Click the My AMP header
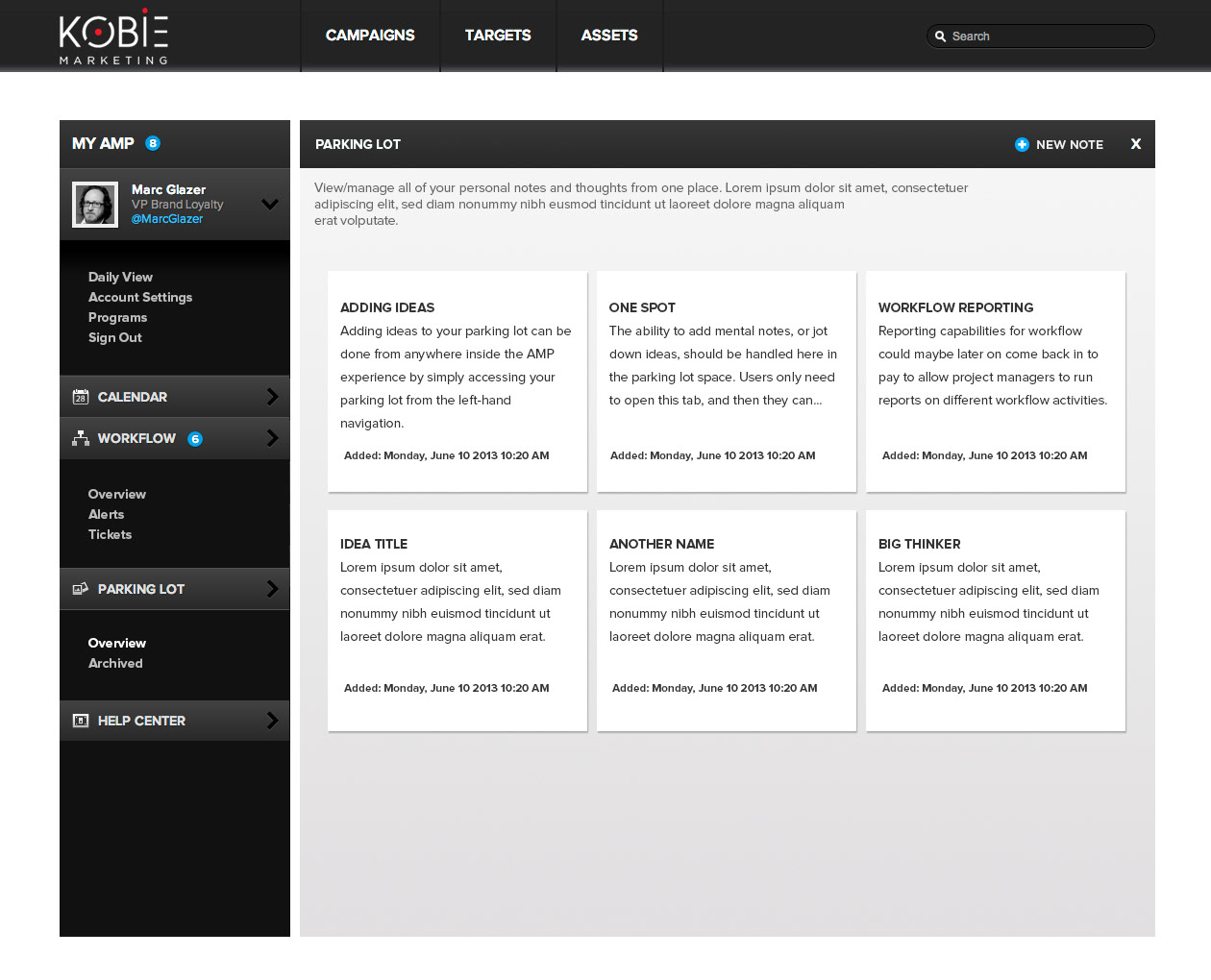Image resolution: width=1211 pixels, height=980 pixels. click(175, 144)
